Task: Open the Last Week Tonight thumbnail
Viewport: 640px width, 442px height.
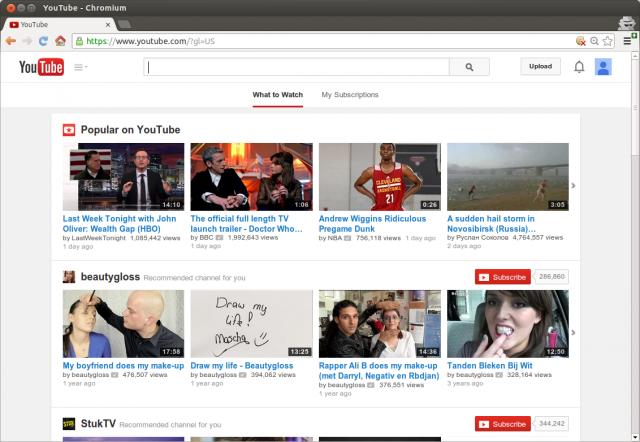Action: [123, 177]
